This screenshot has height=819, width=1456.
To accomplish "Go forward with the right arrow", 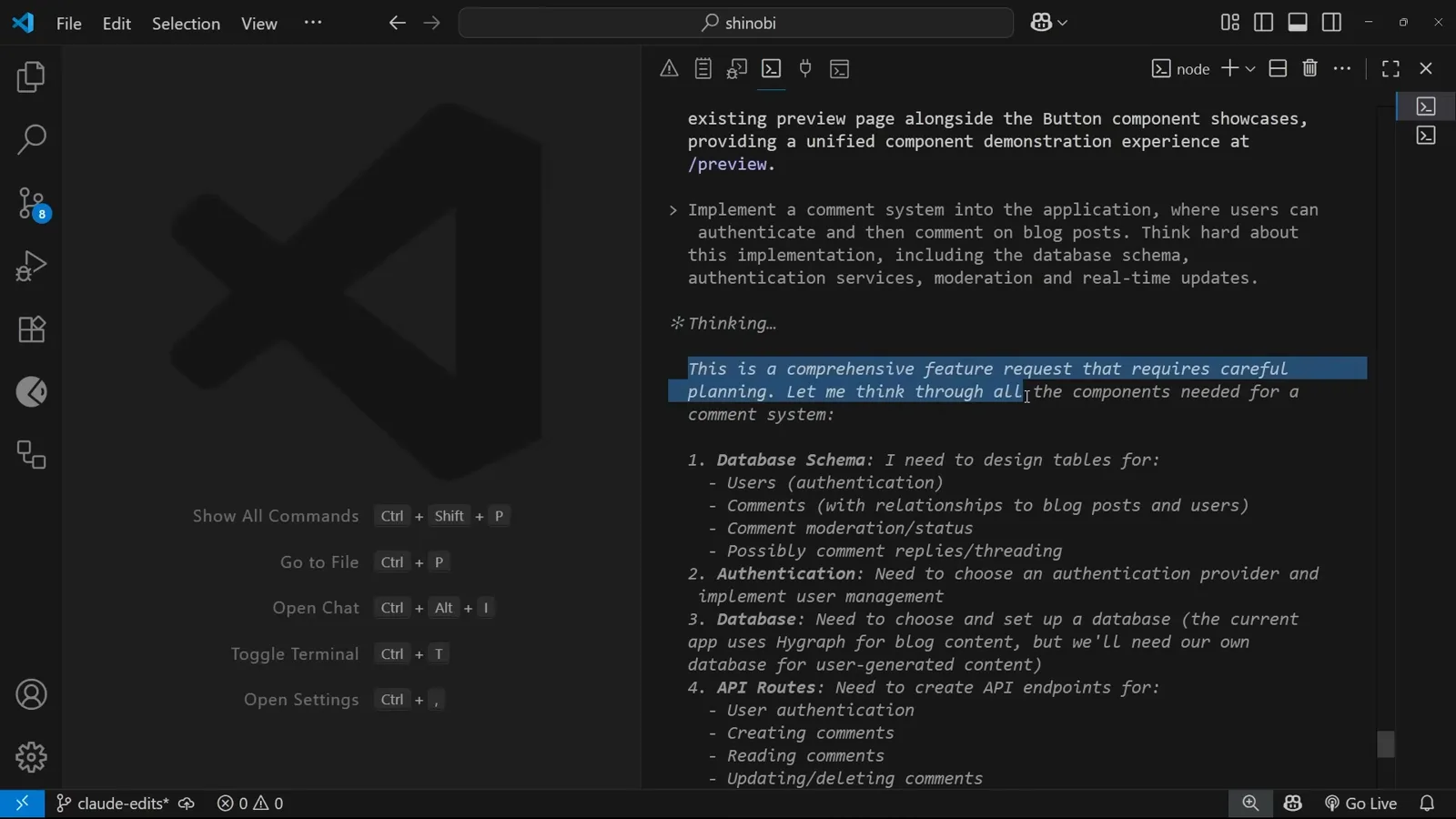I will (x=432, y=23).
